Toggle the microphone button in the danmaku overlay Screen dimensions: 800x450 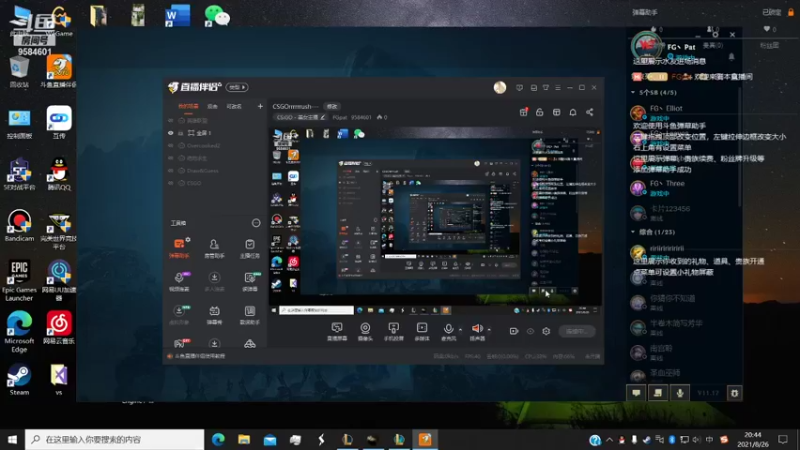click(x=680, y=393)
